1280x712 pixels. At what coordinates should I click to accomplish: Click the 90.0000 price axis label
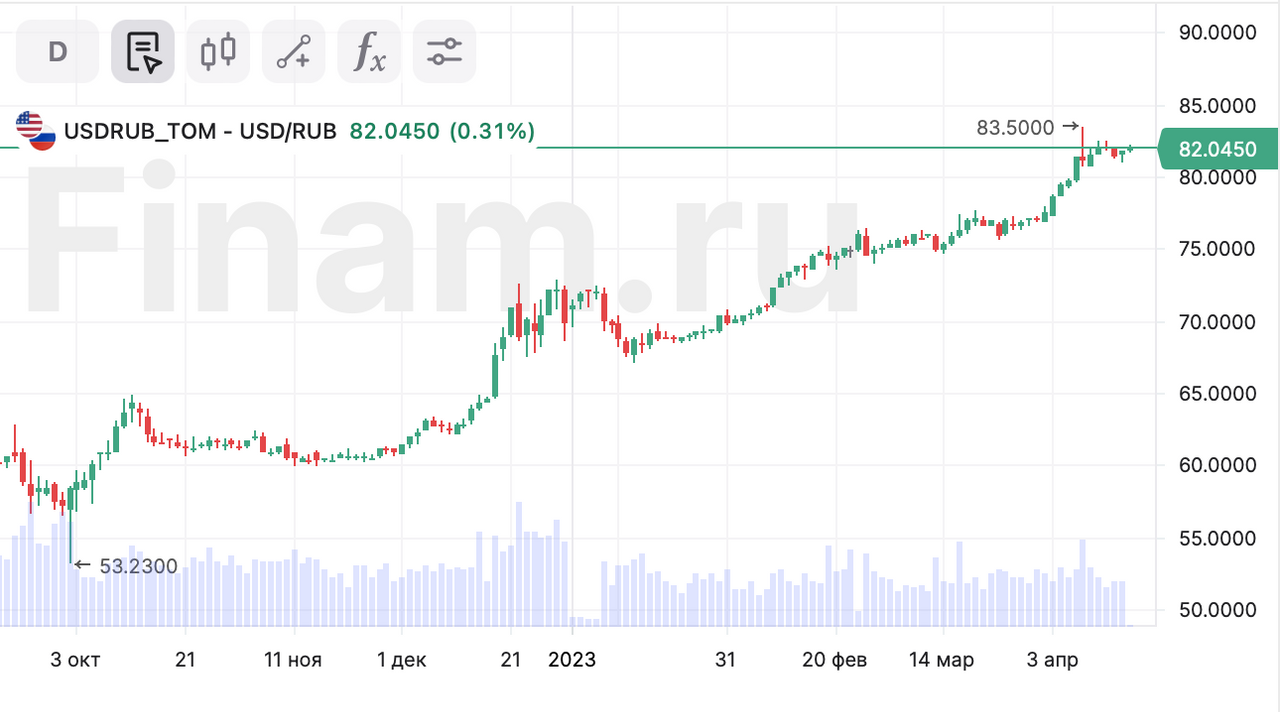point(1217,32)
